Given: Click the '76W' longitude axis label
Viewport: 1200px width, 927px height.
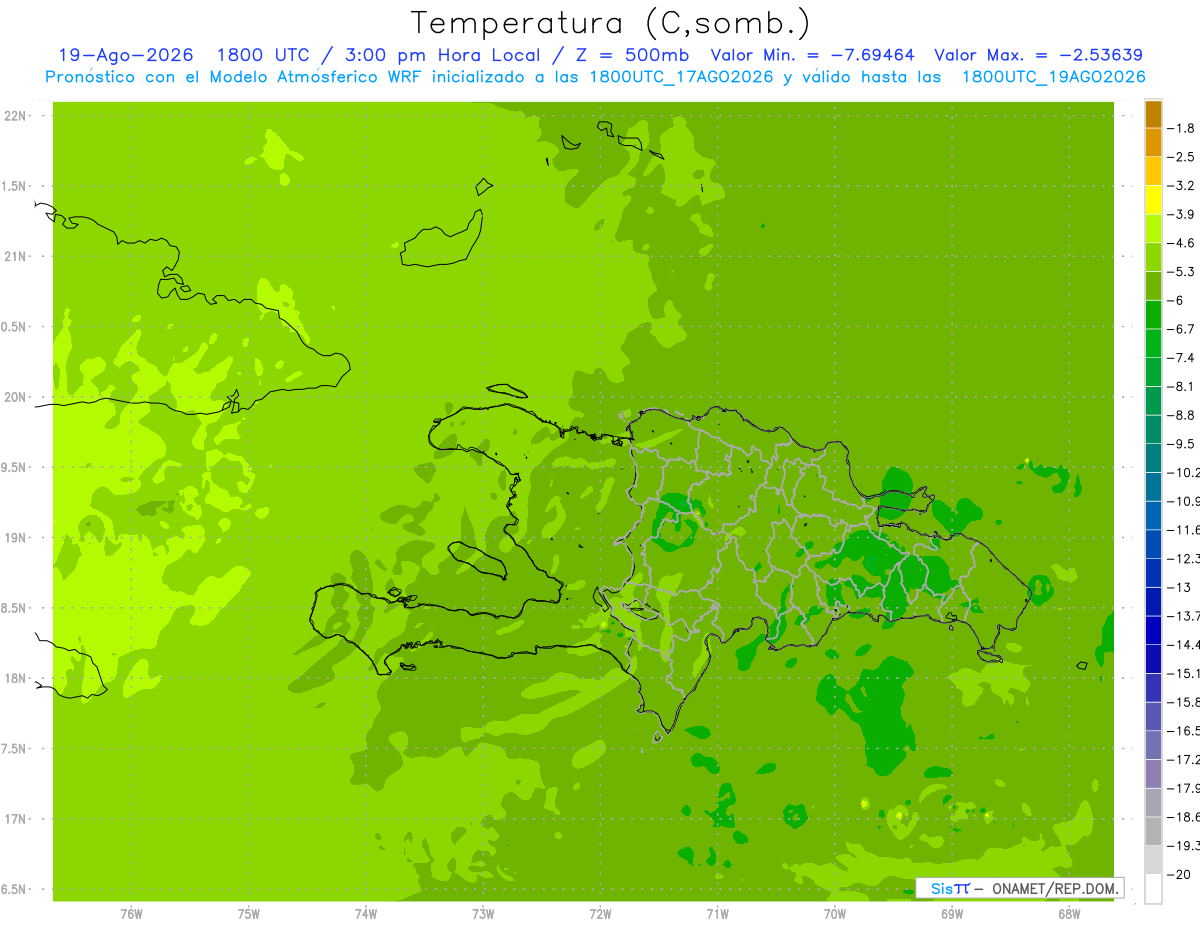Looking at the screenshot, I should pos(131,914).
